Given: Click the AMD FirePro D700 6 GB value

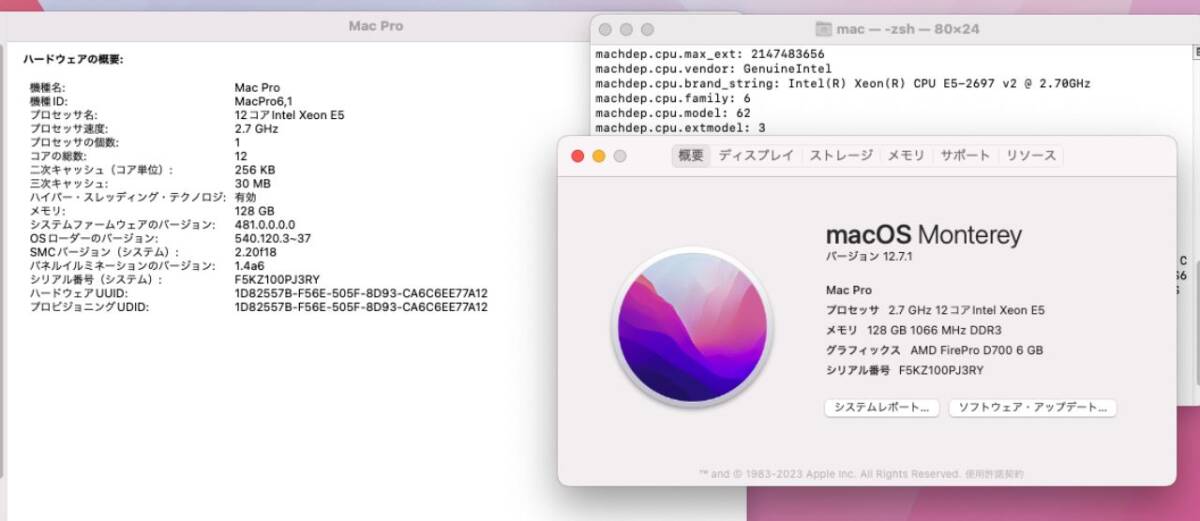Looking at the screenshot, I should tap(977, 350).
